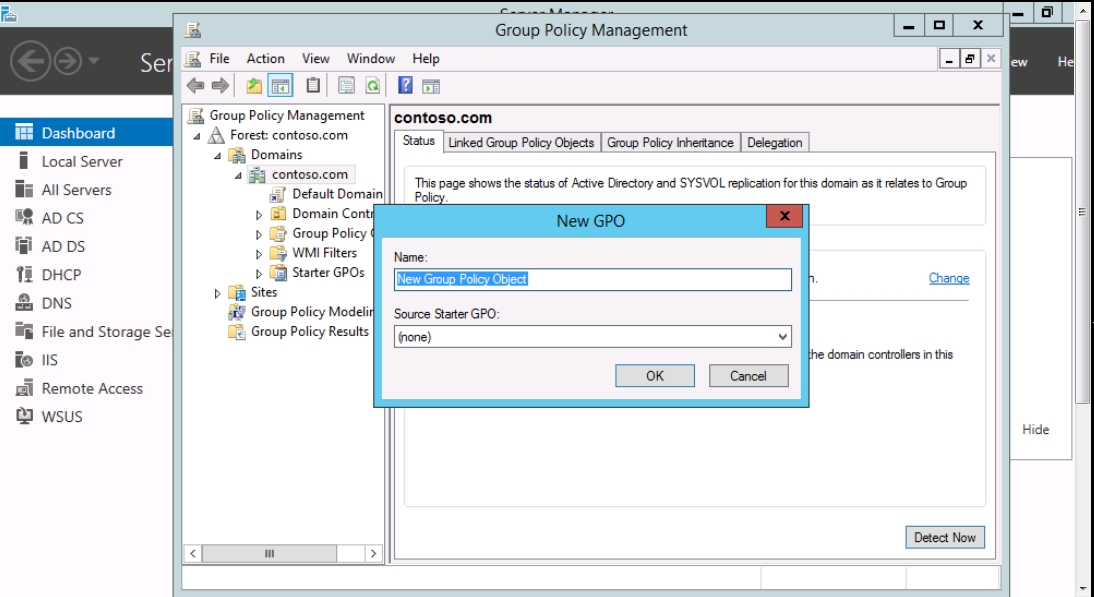Expand the Group Policy Objects node
Screen dimensions: 1094x597
tap(259, 234)
